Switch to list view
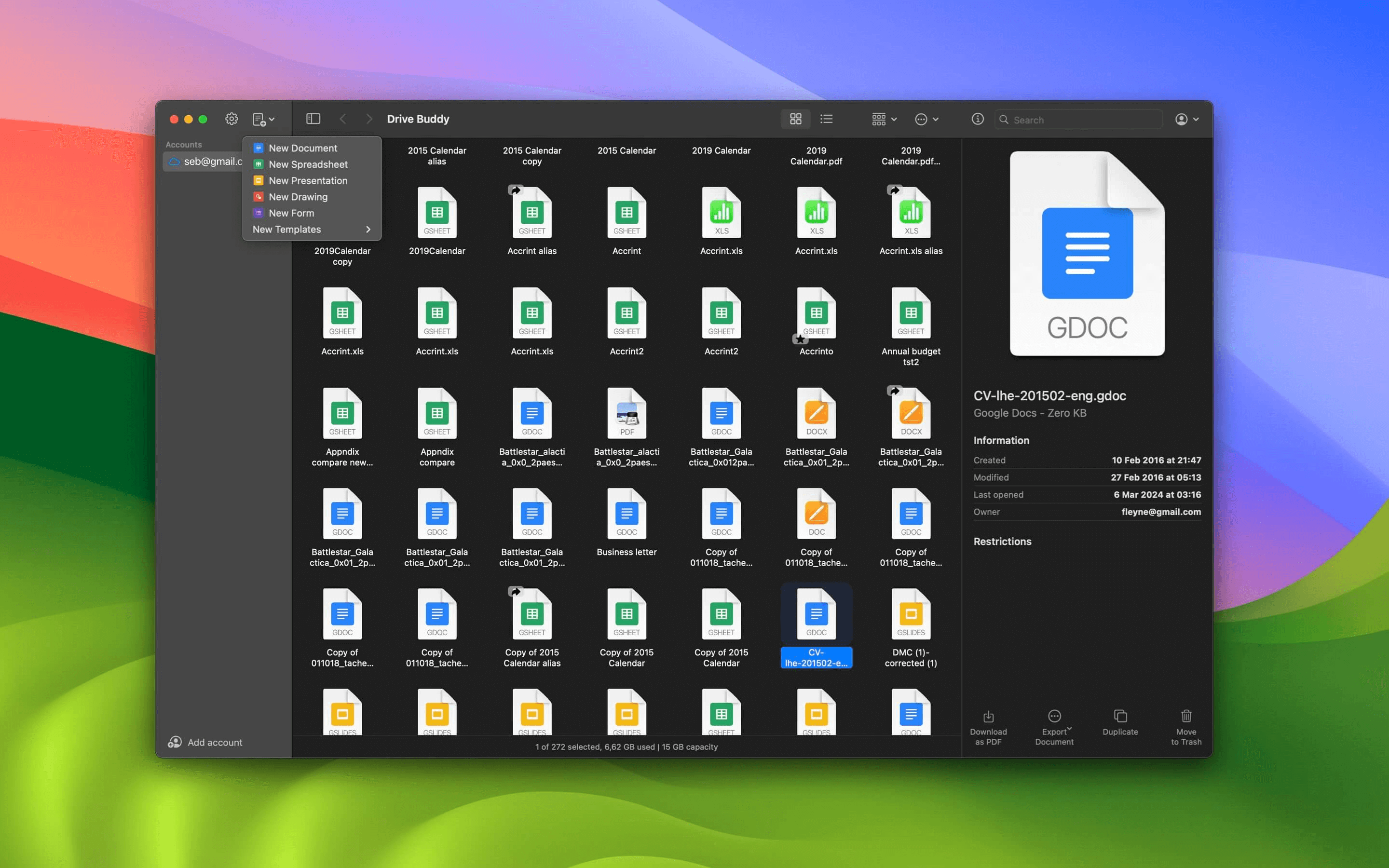Screen dimensions: 1389x868 tap(826, 119)
